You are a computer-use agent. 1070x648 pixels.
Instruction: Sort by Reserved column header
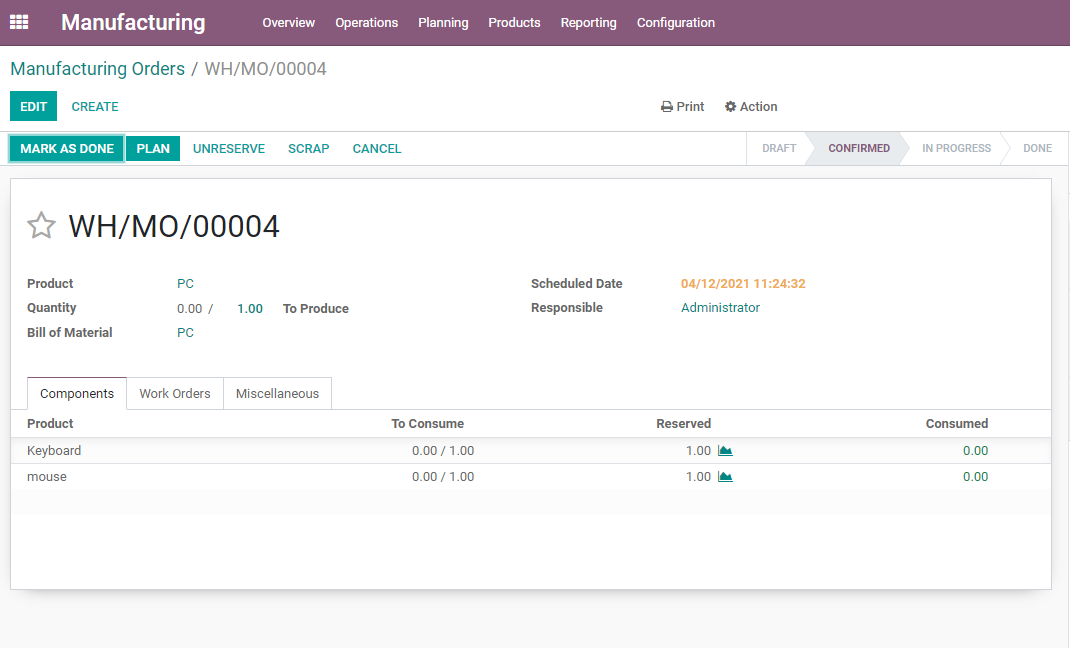click(683, 424)
